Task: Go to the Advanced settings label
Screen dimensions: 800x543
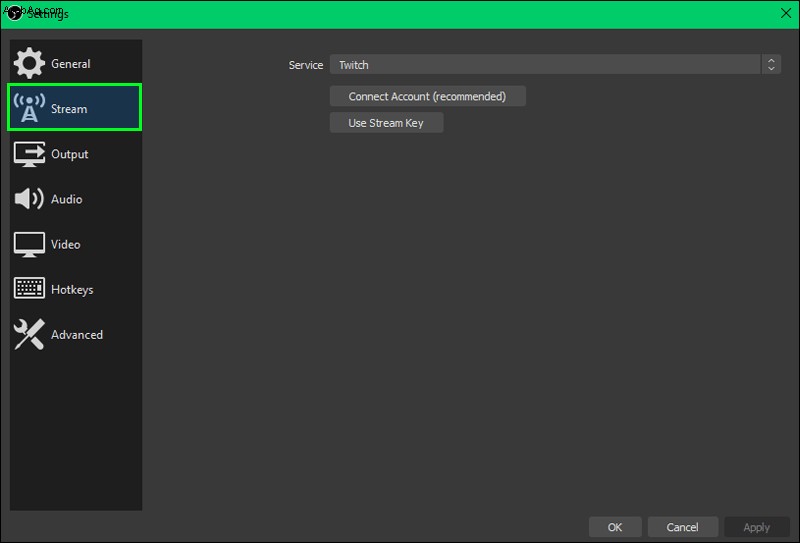Action: 77,335
